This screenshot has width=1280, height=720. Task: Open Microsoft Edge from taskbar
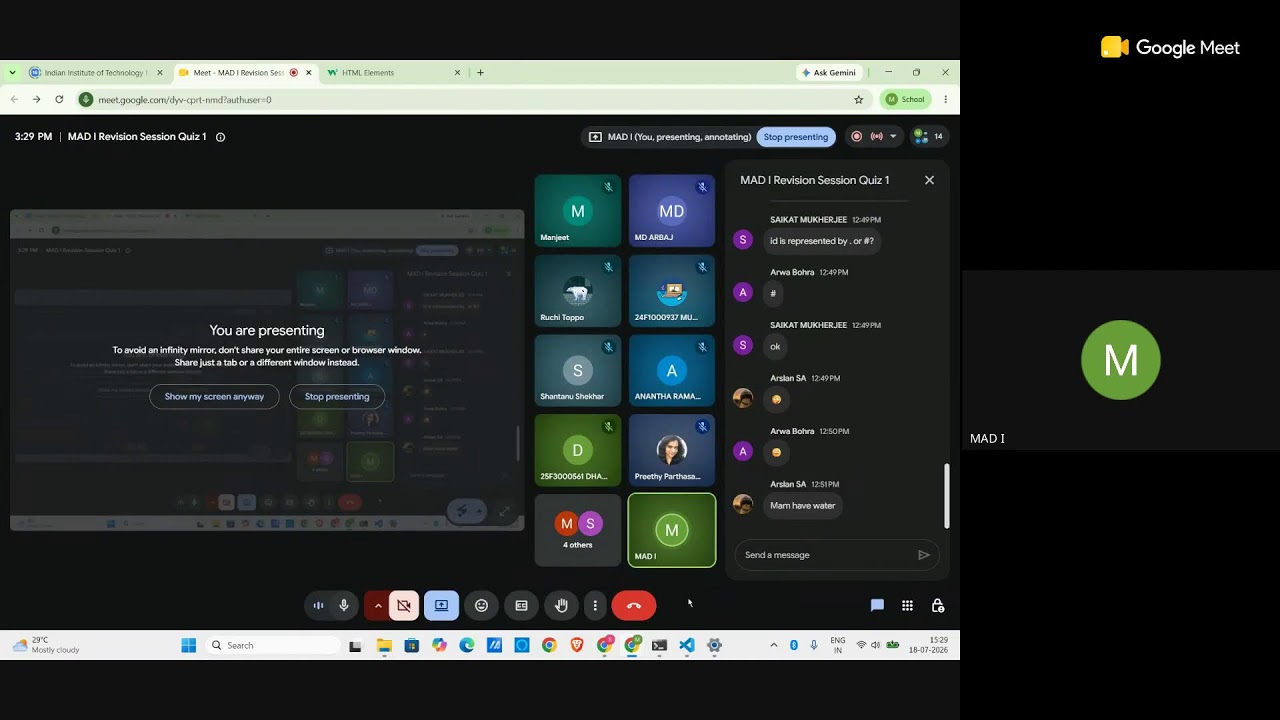point(467,645)
